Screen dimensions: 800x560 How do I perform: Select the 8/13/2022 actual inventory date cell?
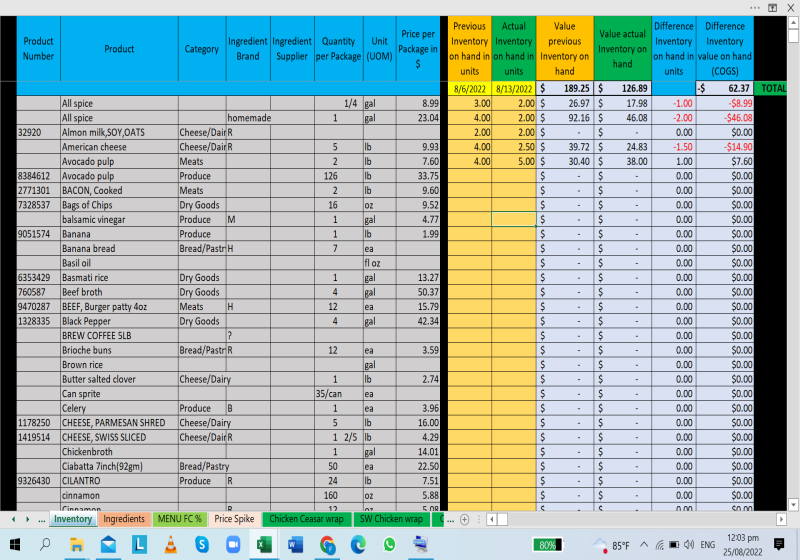(513, 88)
